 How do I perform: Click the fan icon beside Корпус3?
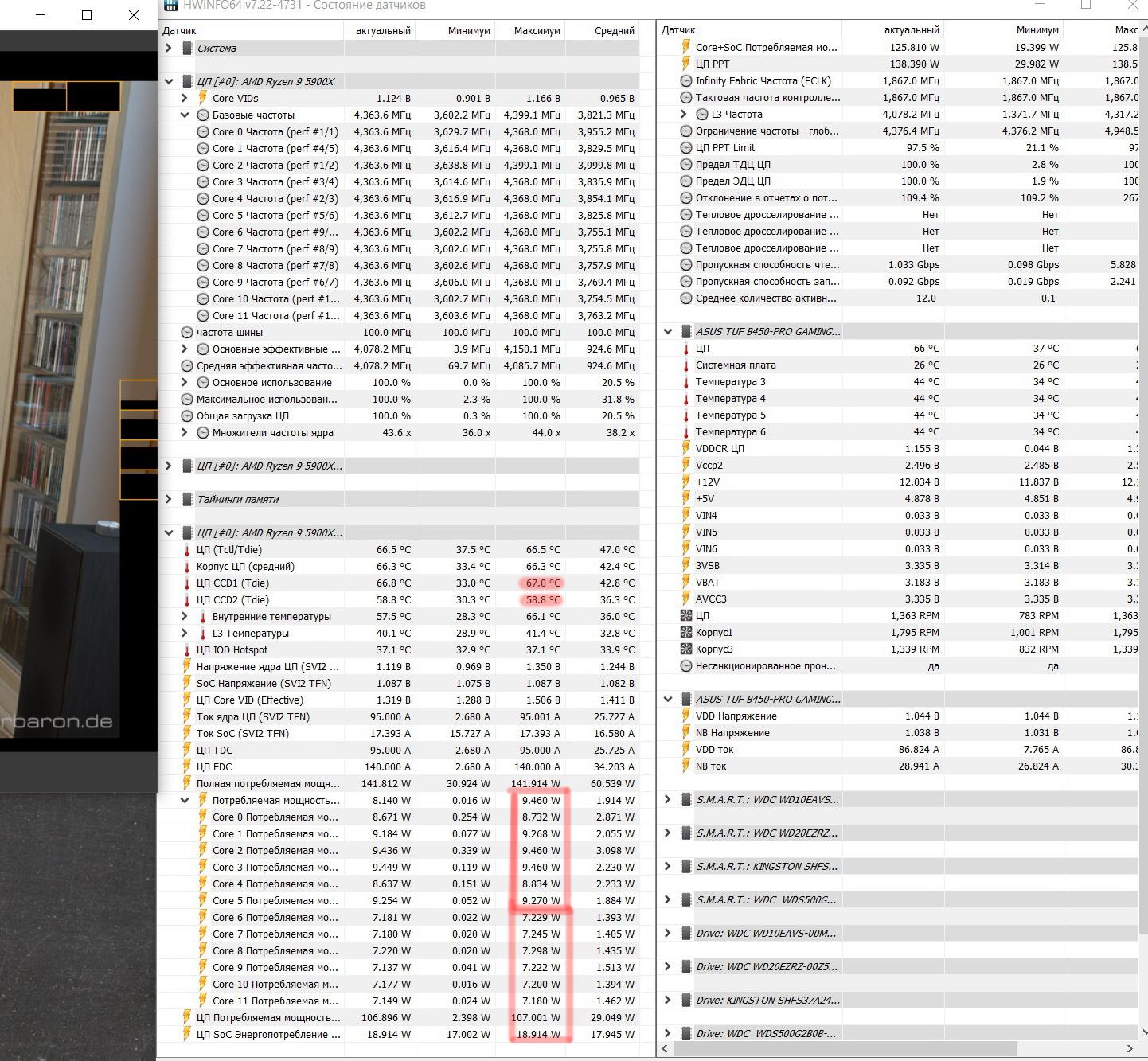(x=686, y=649)
